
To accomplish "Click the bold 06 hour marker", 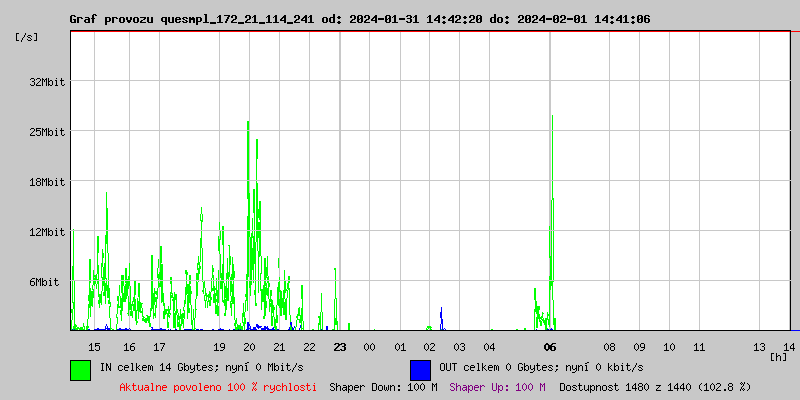I will [550, 347].
